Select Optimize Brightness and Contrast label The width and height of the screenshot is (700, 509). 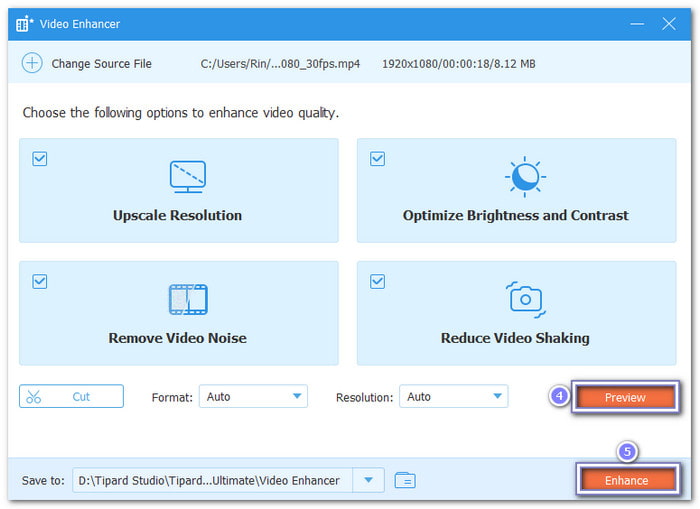(516, 215)
